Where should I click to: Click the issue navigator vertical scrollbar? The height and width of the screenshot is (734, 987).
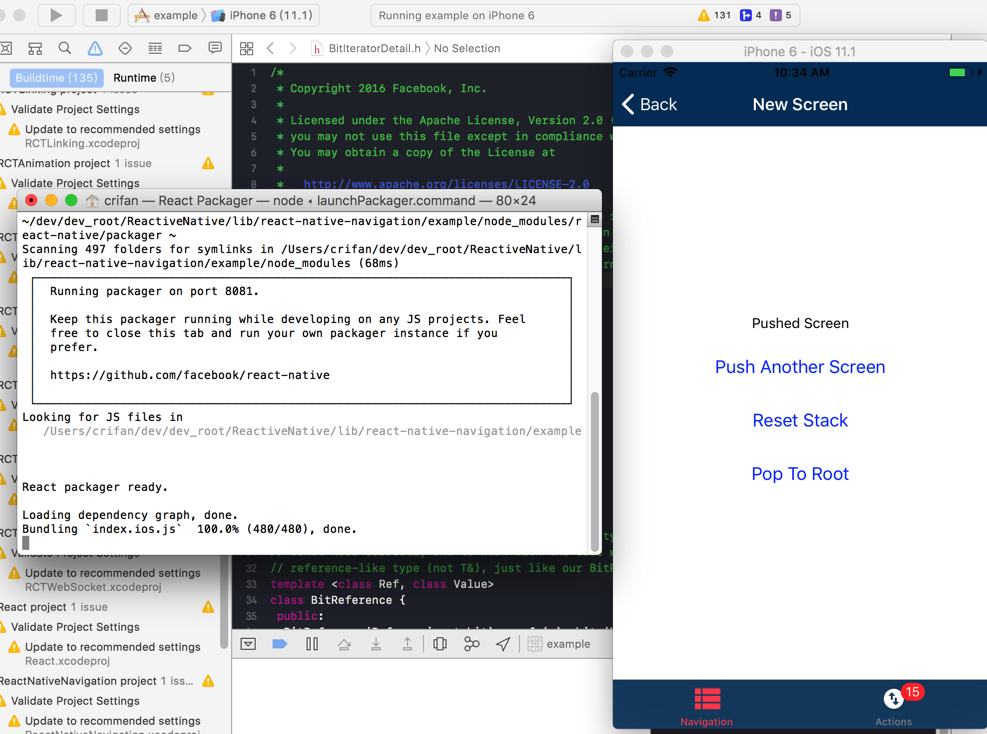click(223, 601)
